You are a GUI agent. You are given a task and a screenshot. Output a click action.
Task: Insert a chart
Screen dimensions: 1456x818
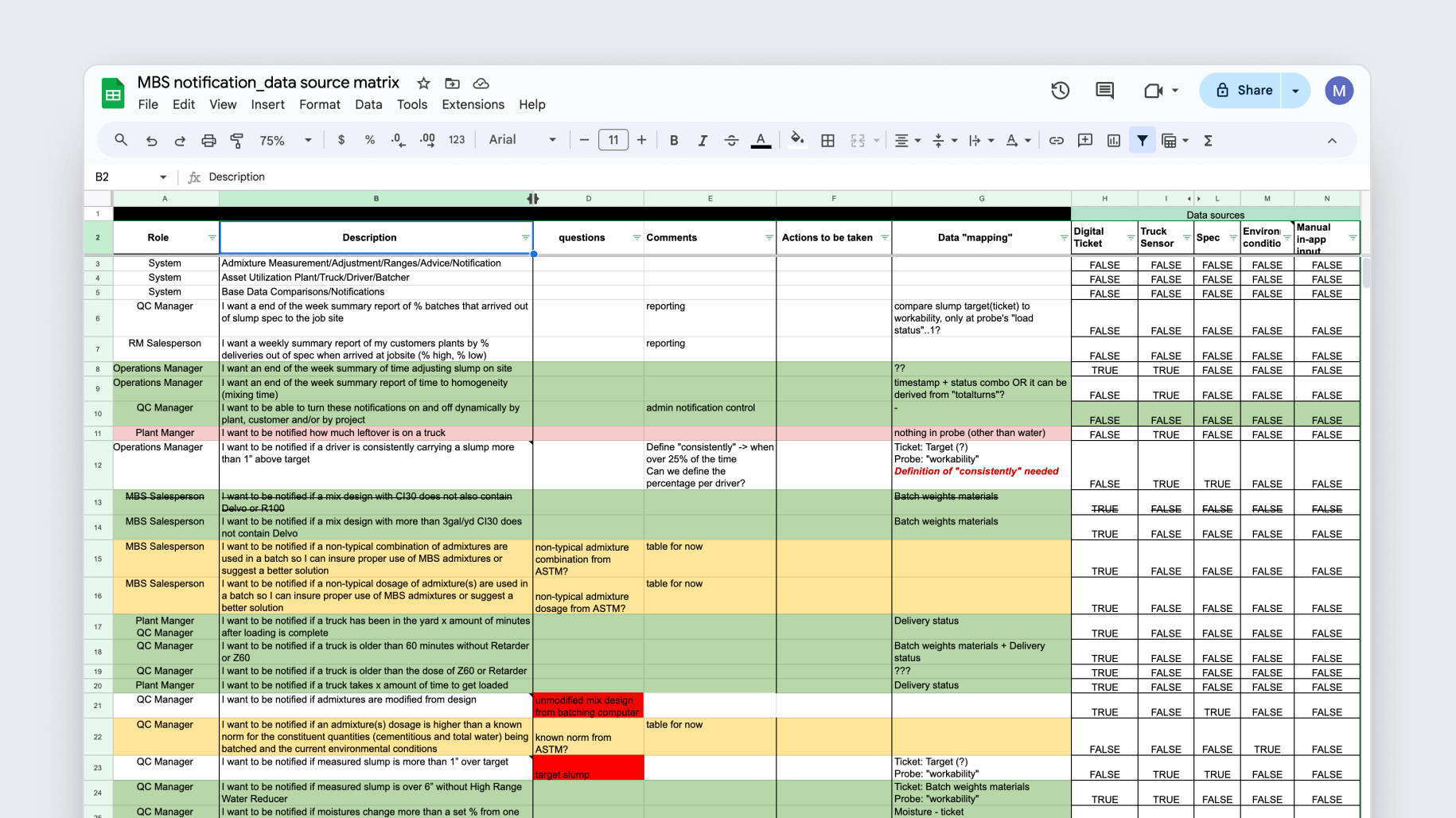click(1113, 140)
